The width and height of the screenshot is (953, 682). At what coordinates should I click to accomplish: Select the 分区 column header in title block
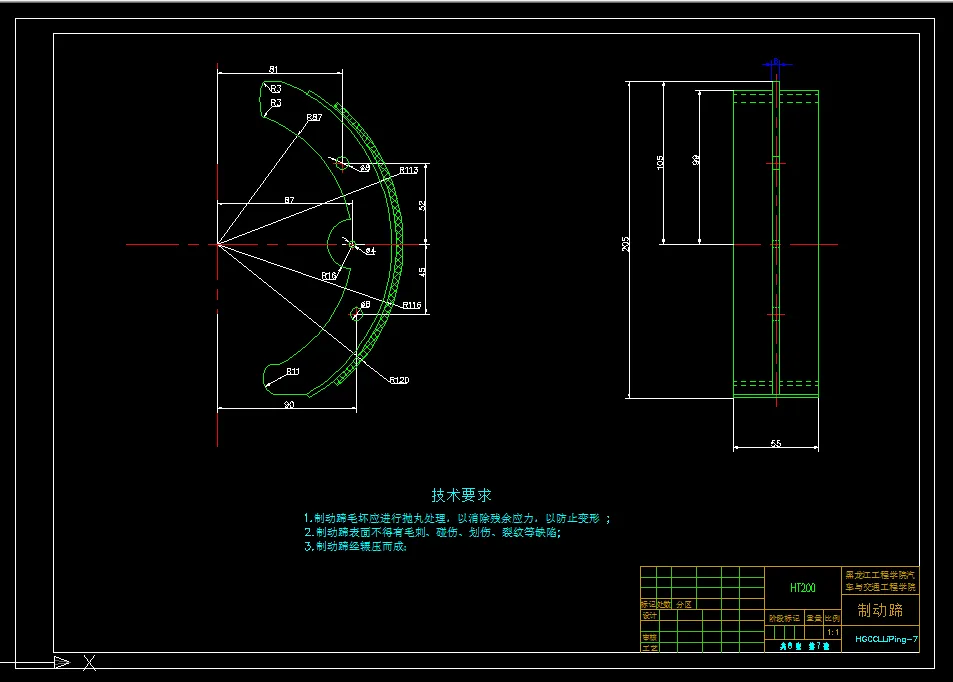coord(684,604)
